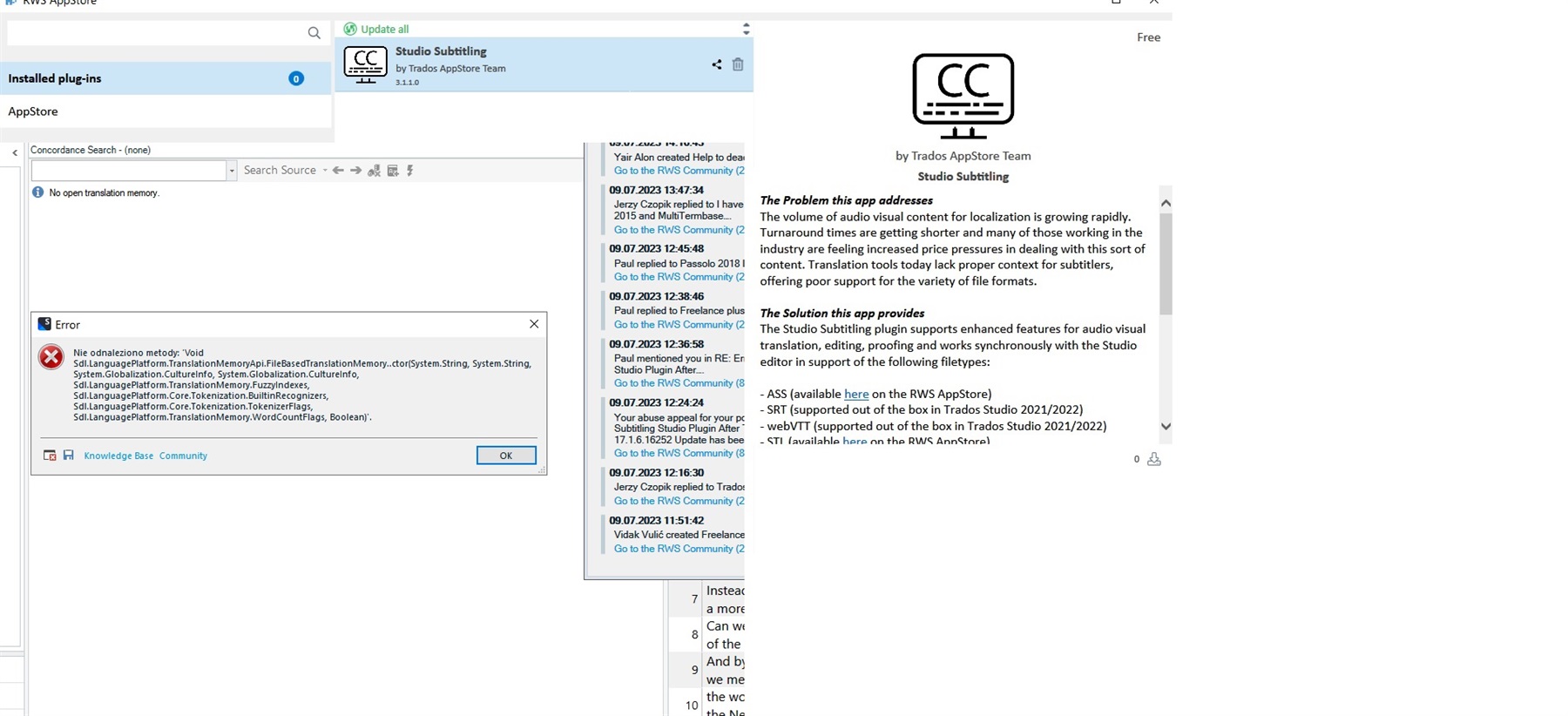Click the description scrollbar up arrow
Screen dimensions: 1568x716
click(x=1166, y=203)
